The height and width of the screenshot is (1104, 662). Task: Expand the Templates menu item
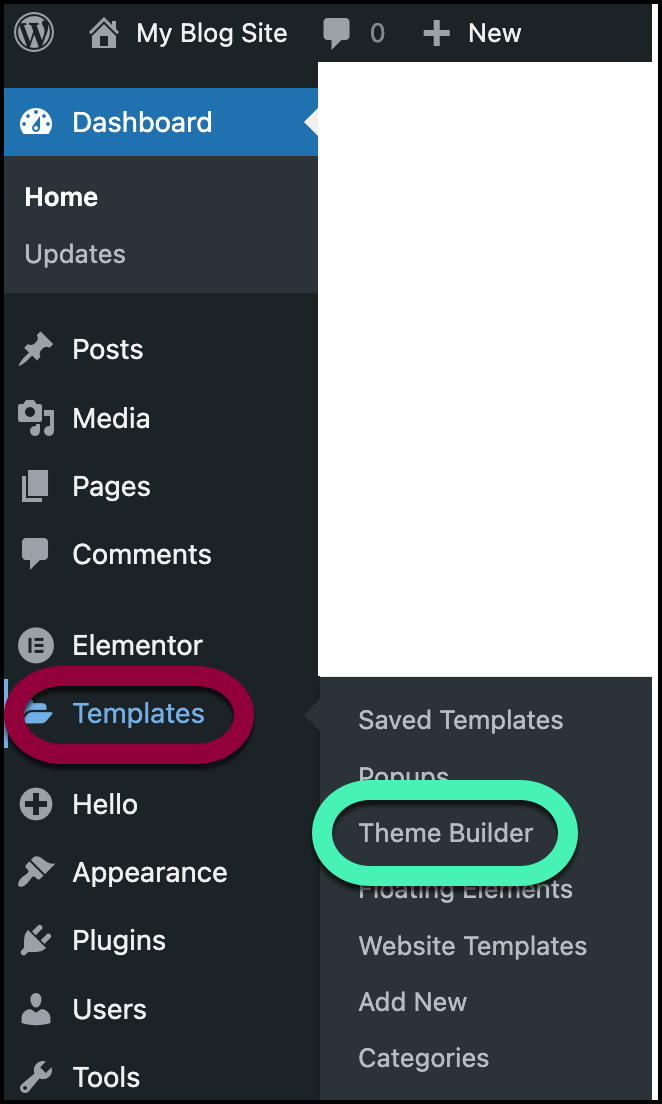tap(138, 714)
